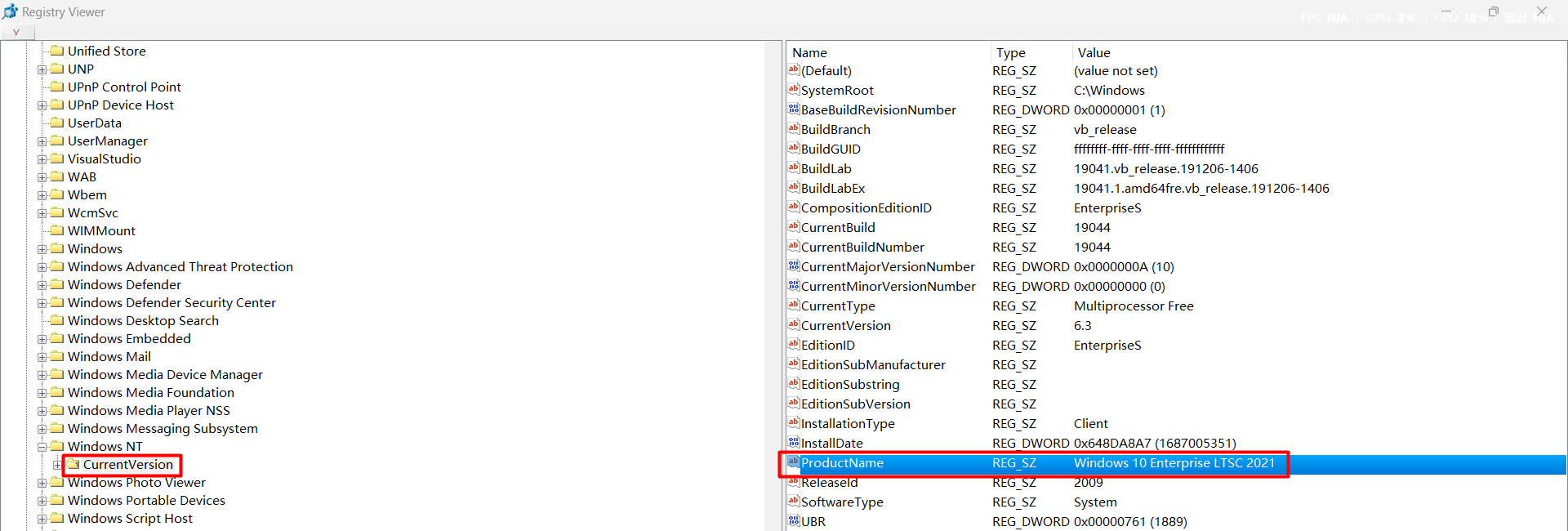1568x531 pixels.
Task: Select the UPnP Control Point key
Action: [x=124, y=87]
